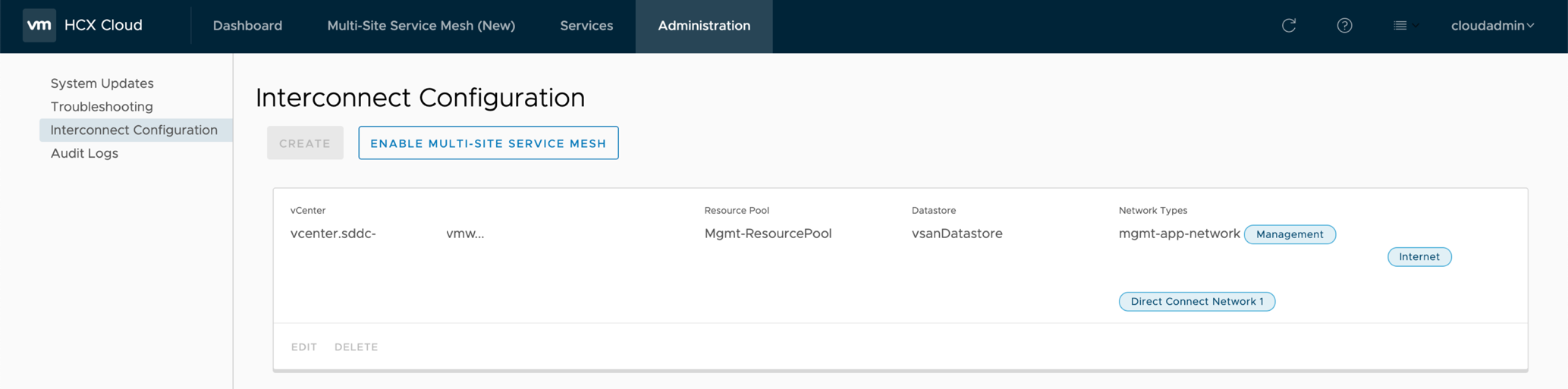Viewport: 1568px width, 389px height.
Task: Open the list menu icon dropdown
Action: [x=1405, y=26]
